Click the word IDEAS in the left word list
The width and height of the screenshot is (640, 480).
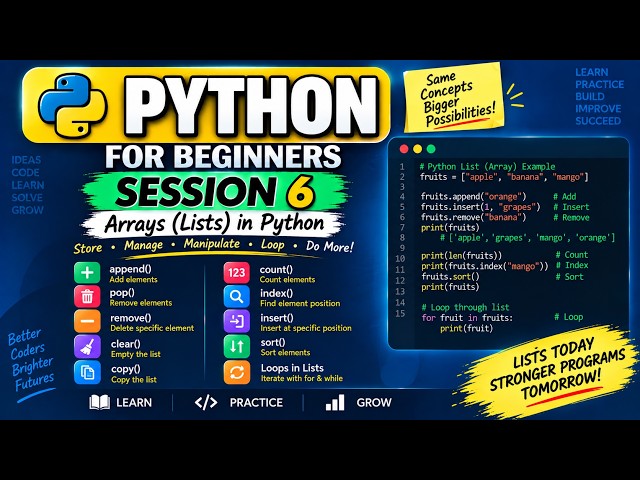pos(26,160)
